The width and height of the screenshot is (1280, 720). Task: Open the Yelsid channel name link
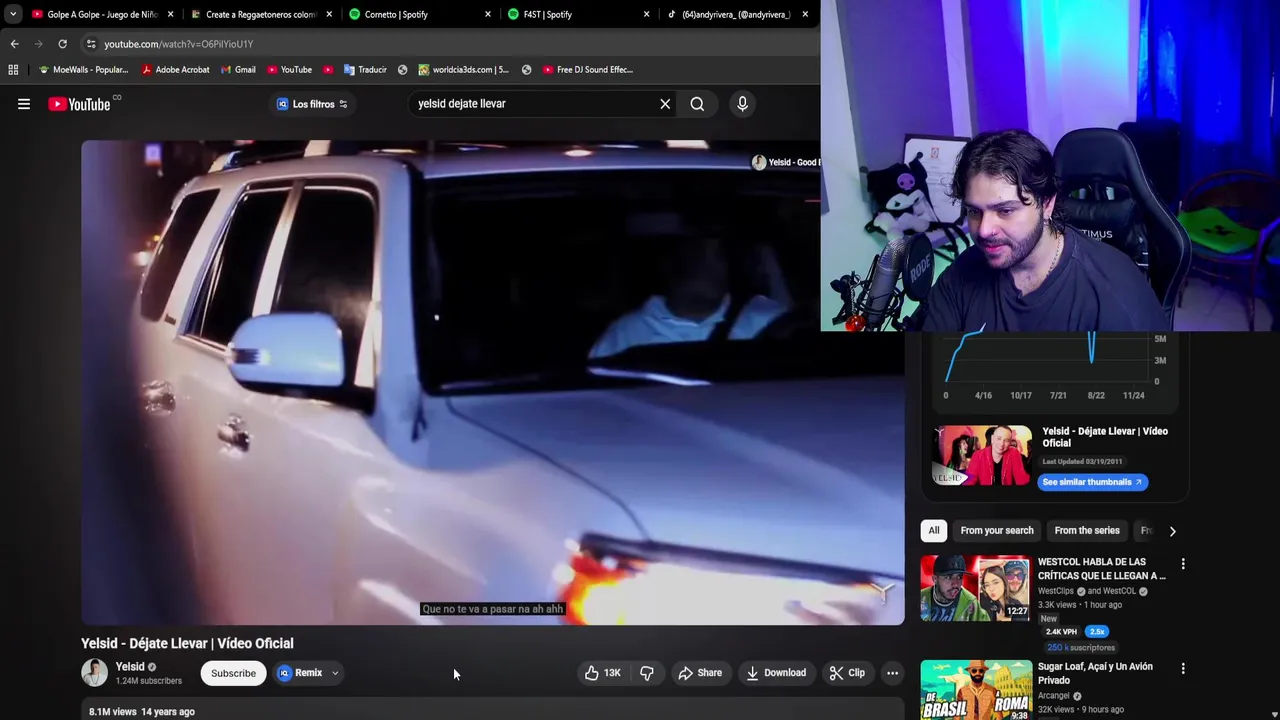(x=130, y=667)
